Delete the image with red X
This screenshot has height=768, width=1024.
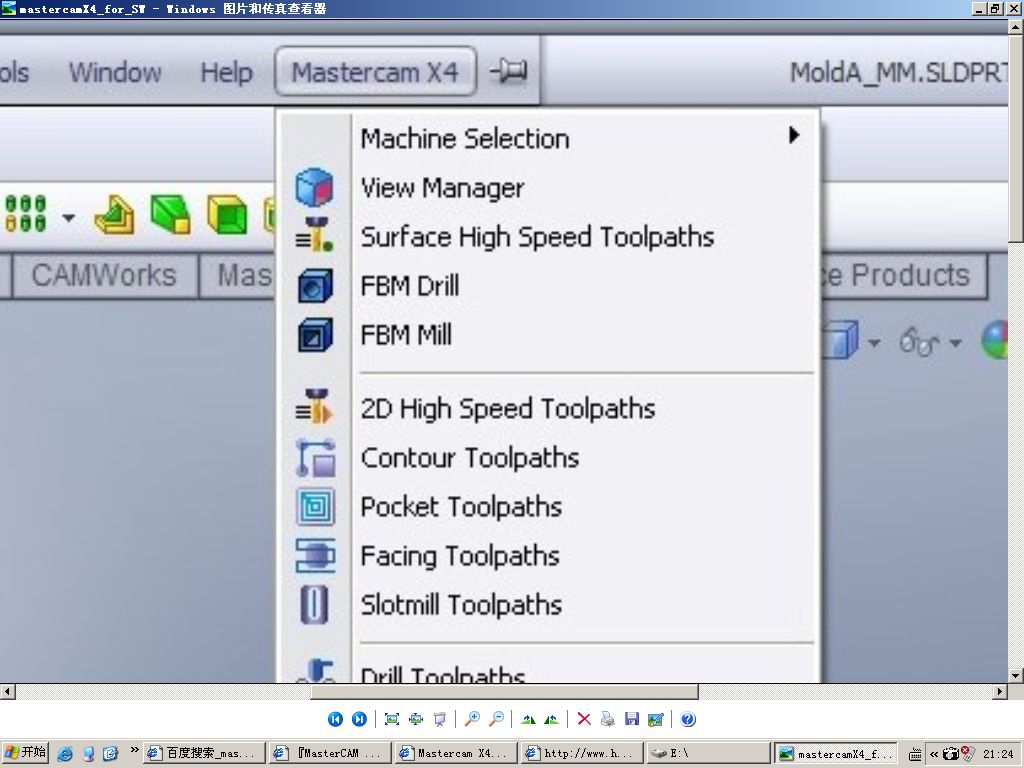[584, 719]
